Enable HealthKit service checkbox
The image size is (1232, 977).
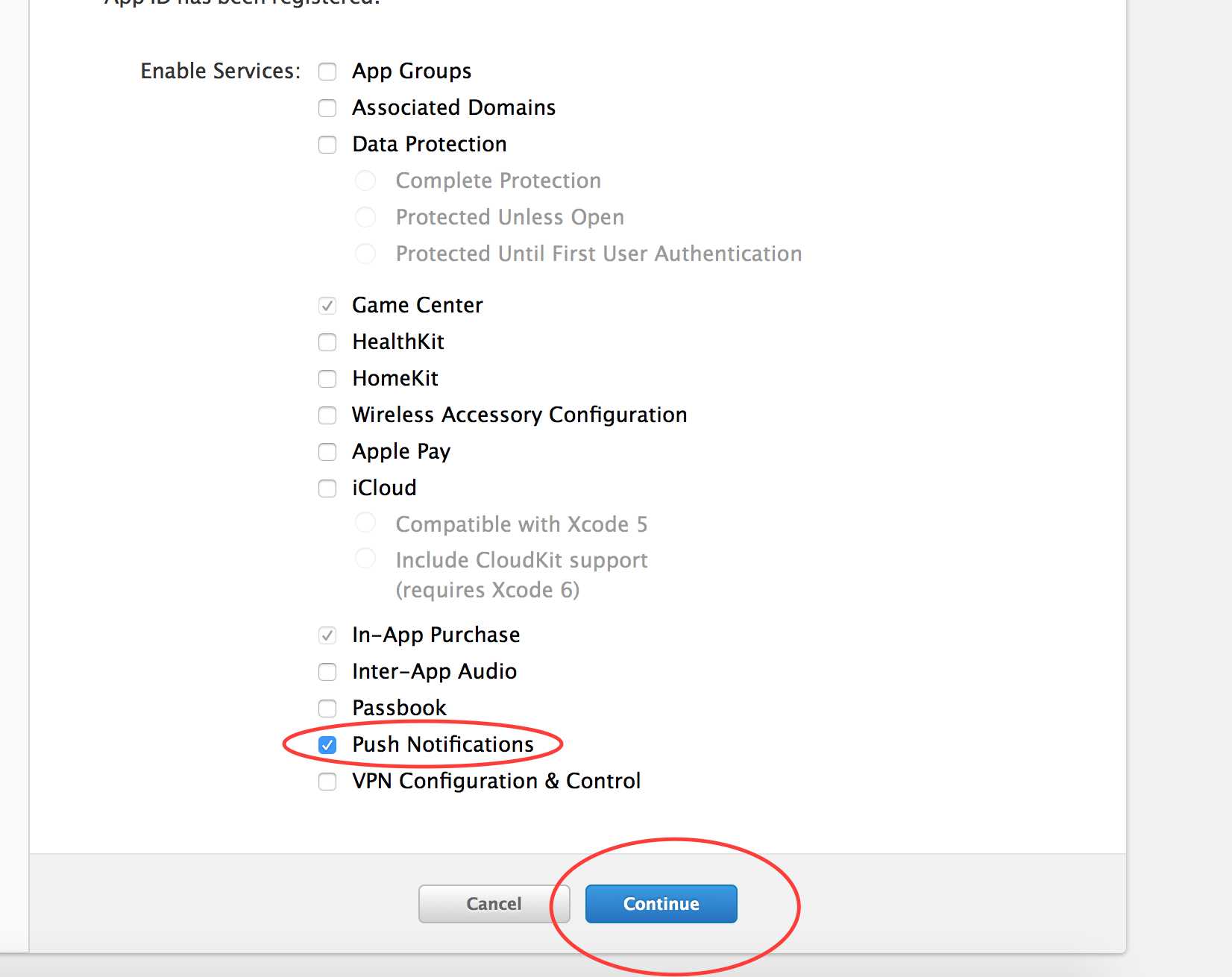[327, 342]
